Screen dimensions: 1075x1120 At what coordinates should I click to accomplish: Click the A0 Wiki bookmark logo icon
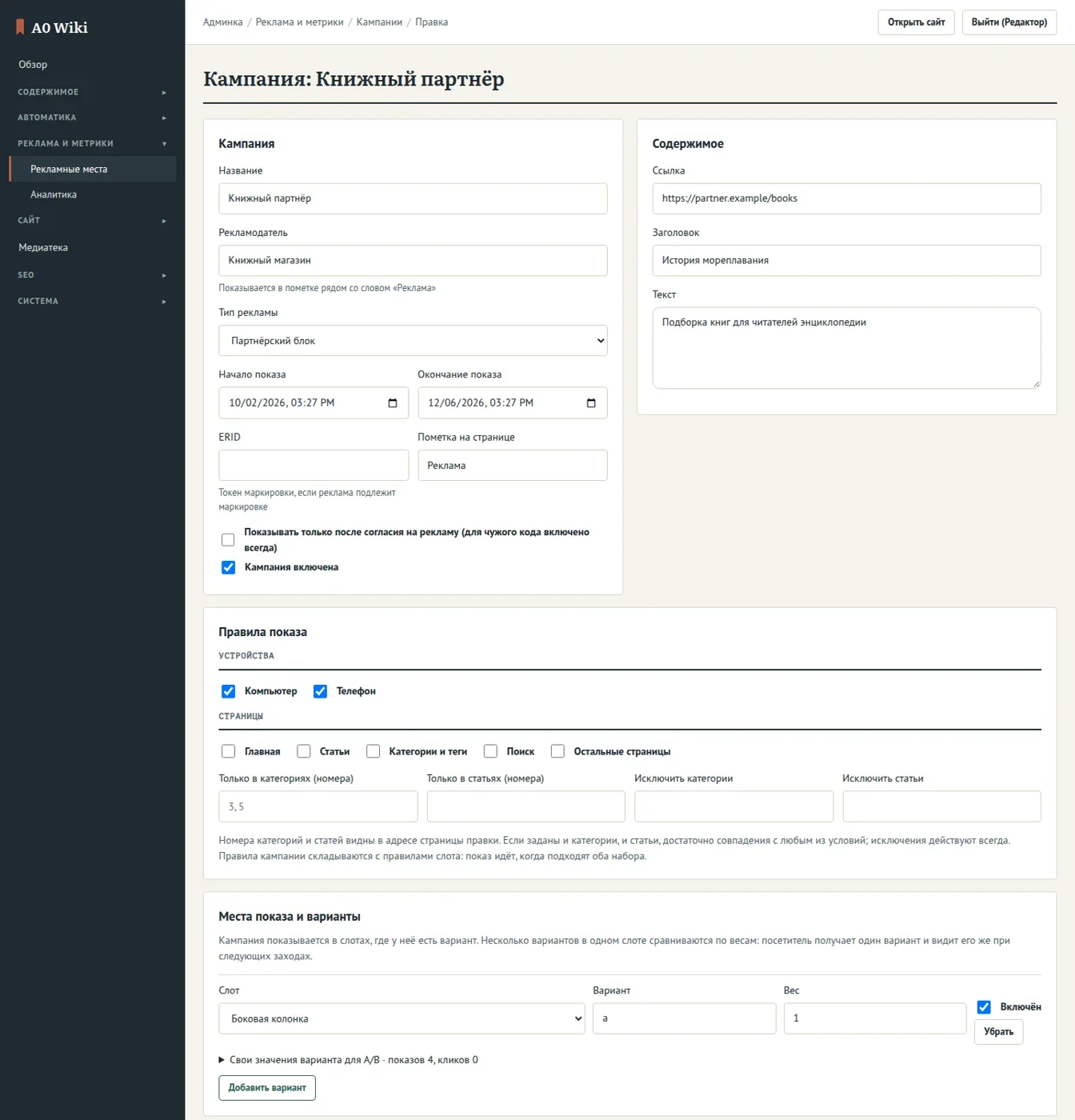(x=20, y=27)
